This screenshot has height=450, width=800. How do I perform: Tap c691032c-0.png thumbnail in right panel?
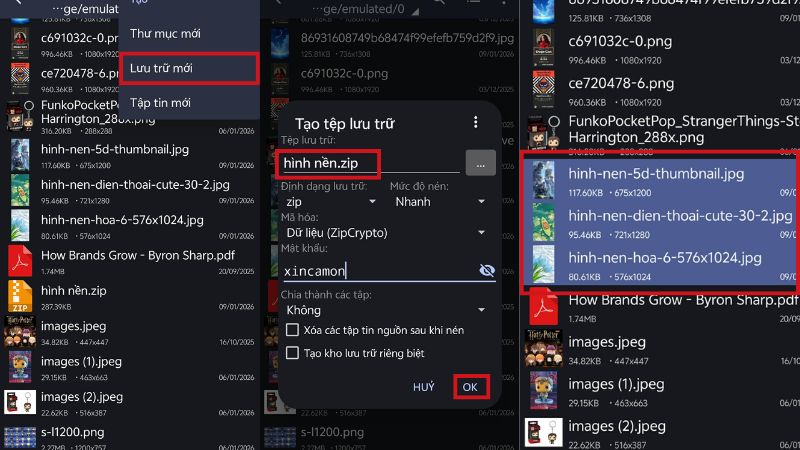coord(543,48)
